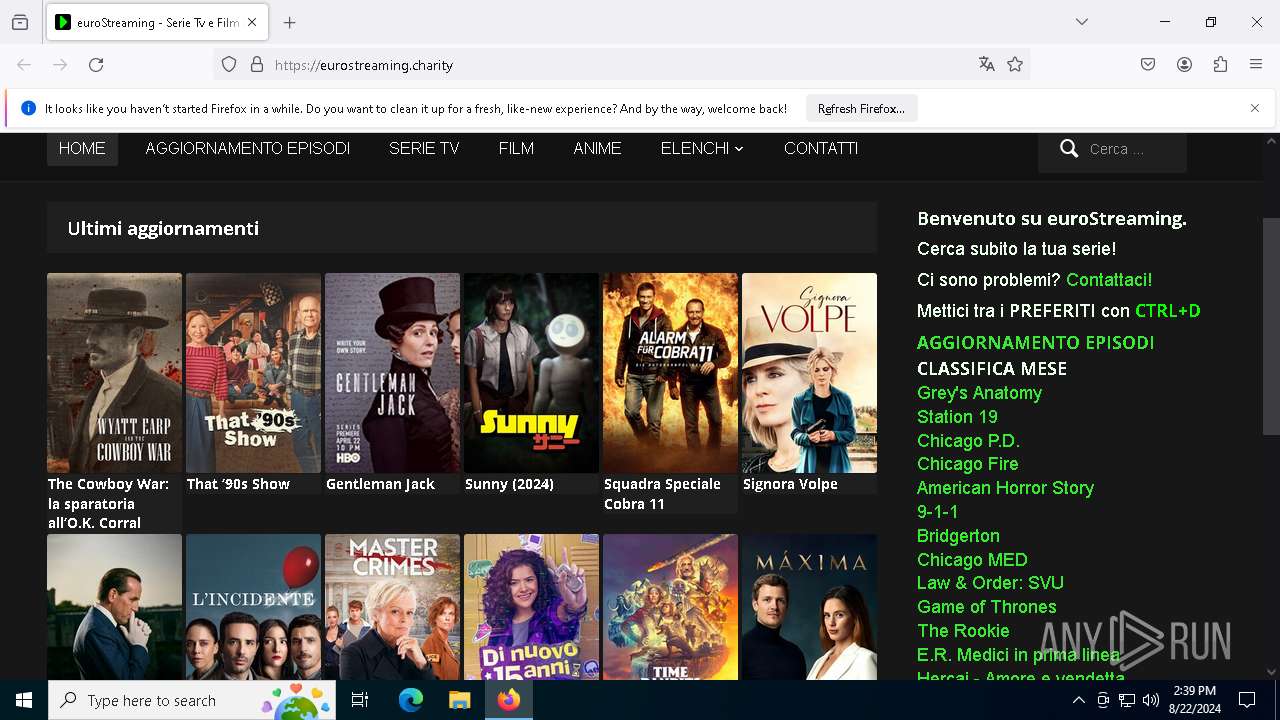This screenshot has height=720, width=1280.
Task: Click the page vertical scrollbar
Action: pyautogui.click(x=1271, y=326)
